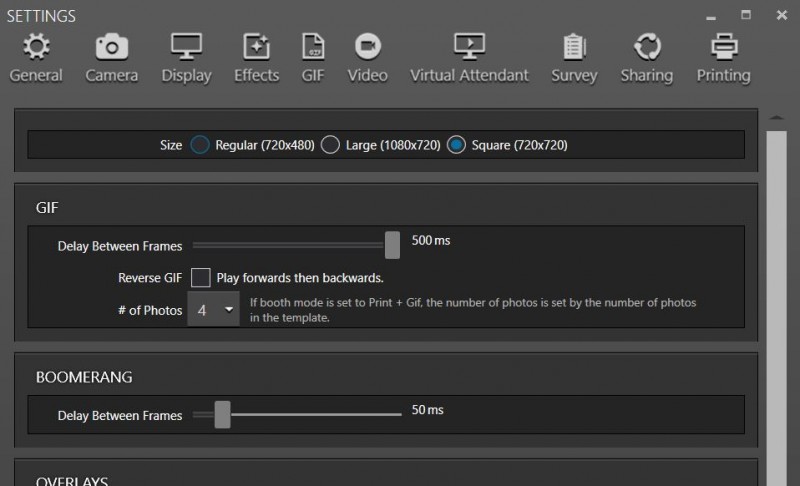Close the Settings window
The width and height of the screenshot is (800, 486).
point(782,15)
